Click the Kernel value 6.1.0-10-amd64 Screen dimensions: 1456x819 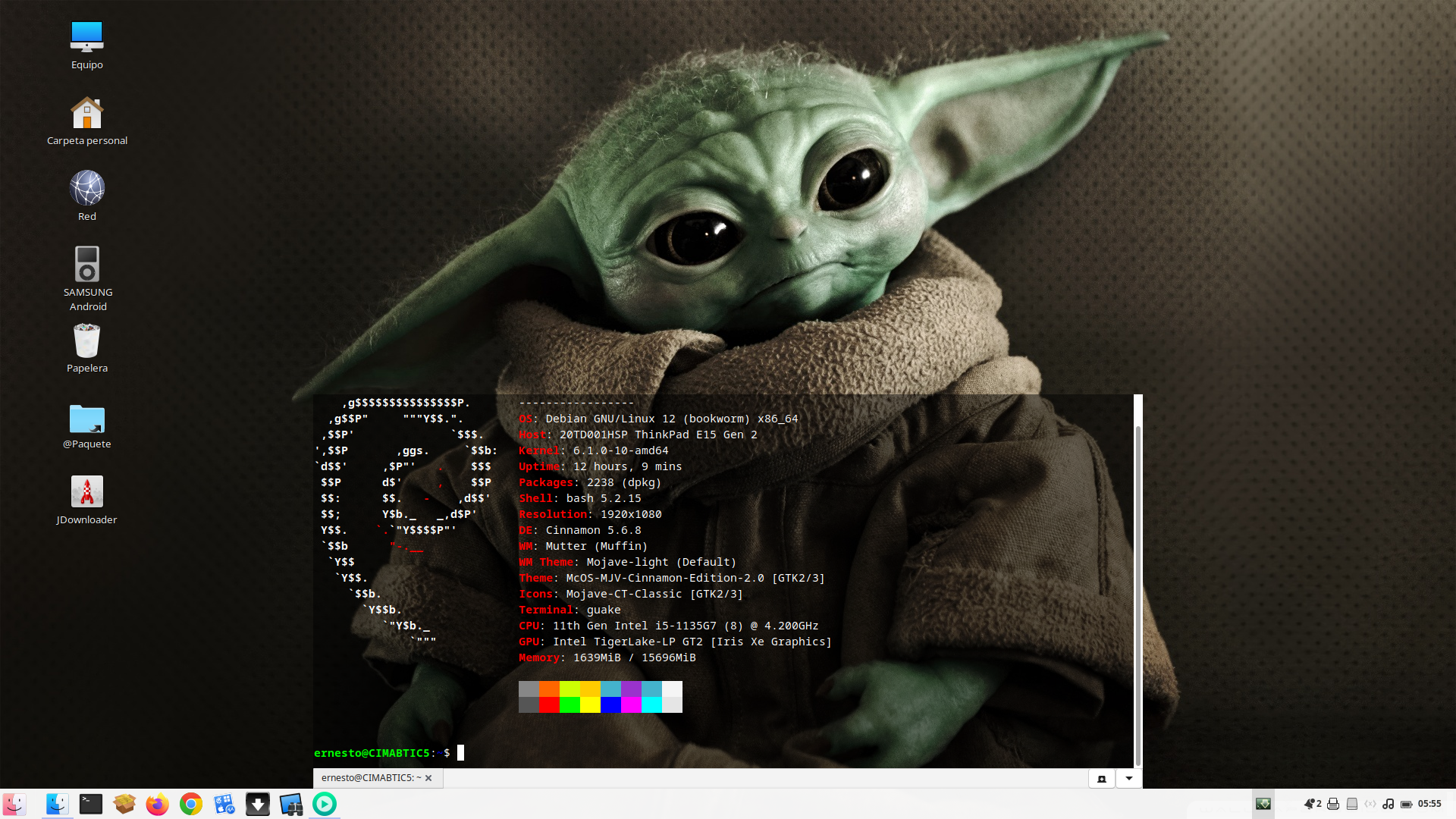pos(620,450)
